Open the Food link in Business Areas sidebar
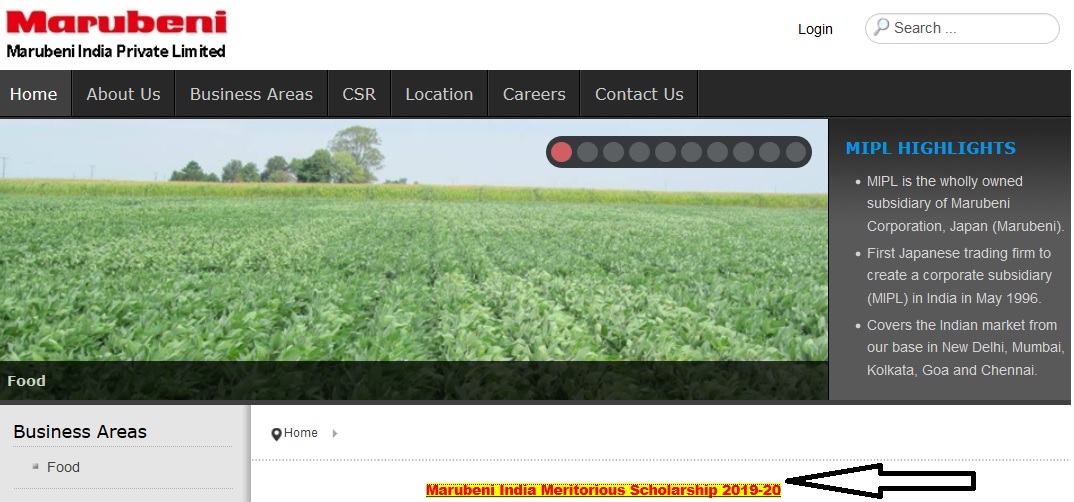 (64, 467)
